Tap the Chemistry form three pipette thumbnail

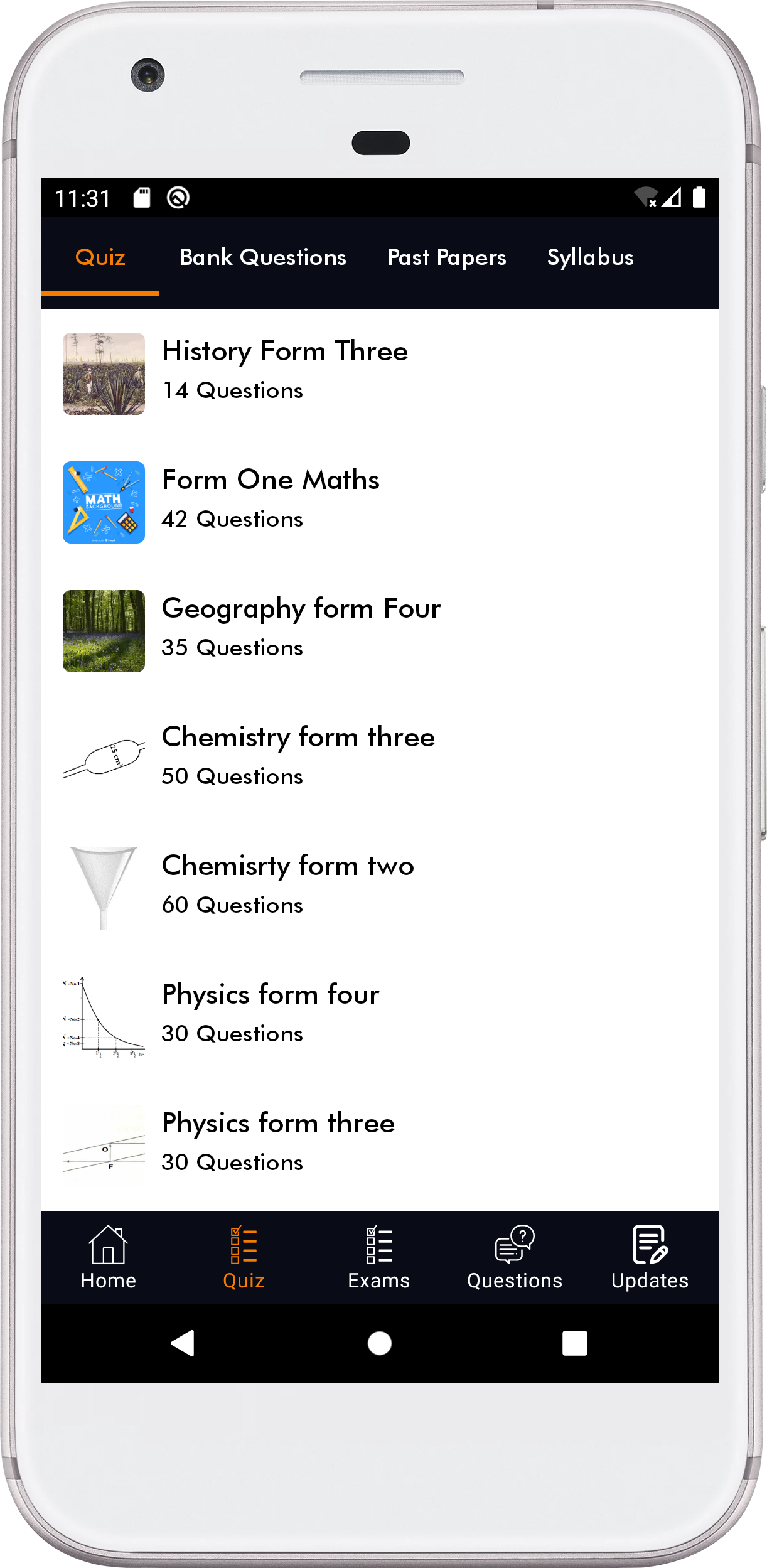point(104,760)
